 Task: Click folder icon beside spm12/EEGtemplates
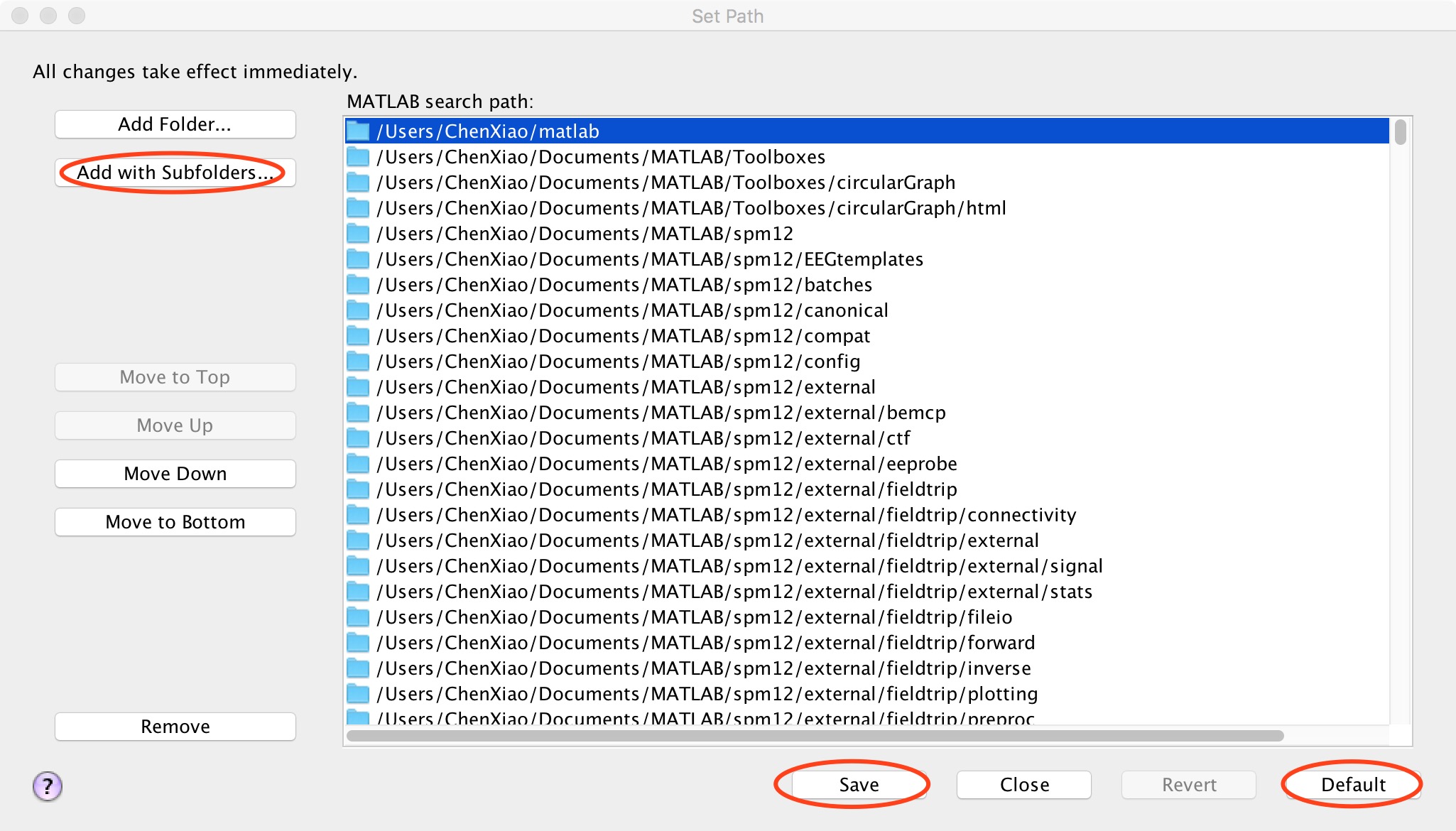click(x=358, y=259)
